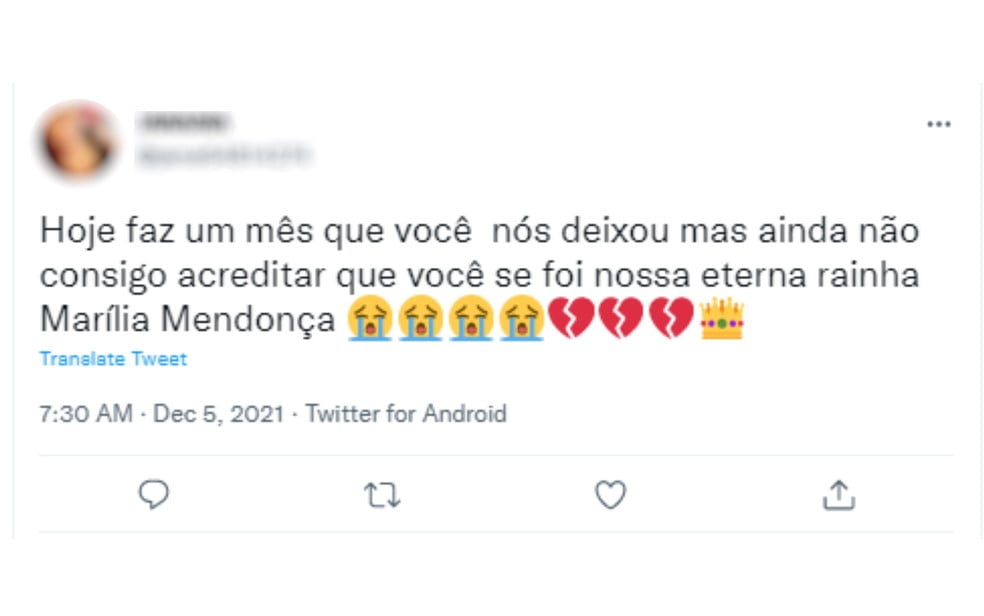This screenshot has width=984, height=616.
Task: Retweet this tweet using the arrows icon
Action: tap(382, 494)
